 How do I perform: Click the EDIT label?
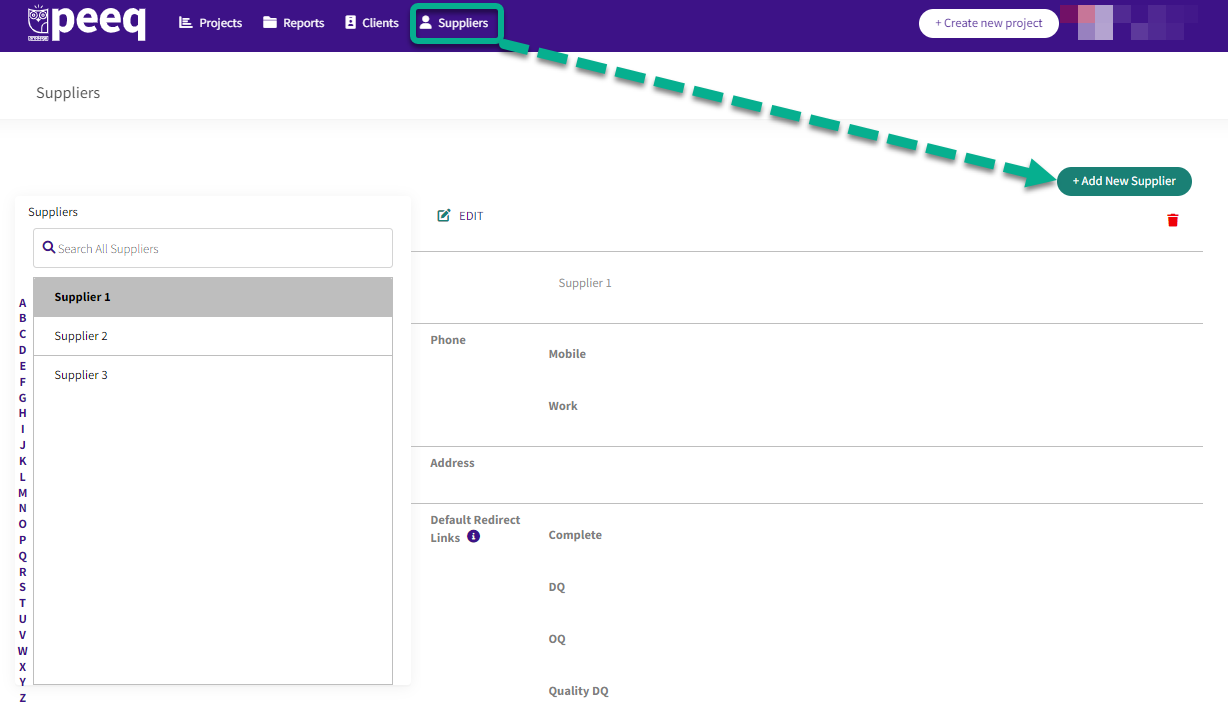(x=470, y=215)
